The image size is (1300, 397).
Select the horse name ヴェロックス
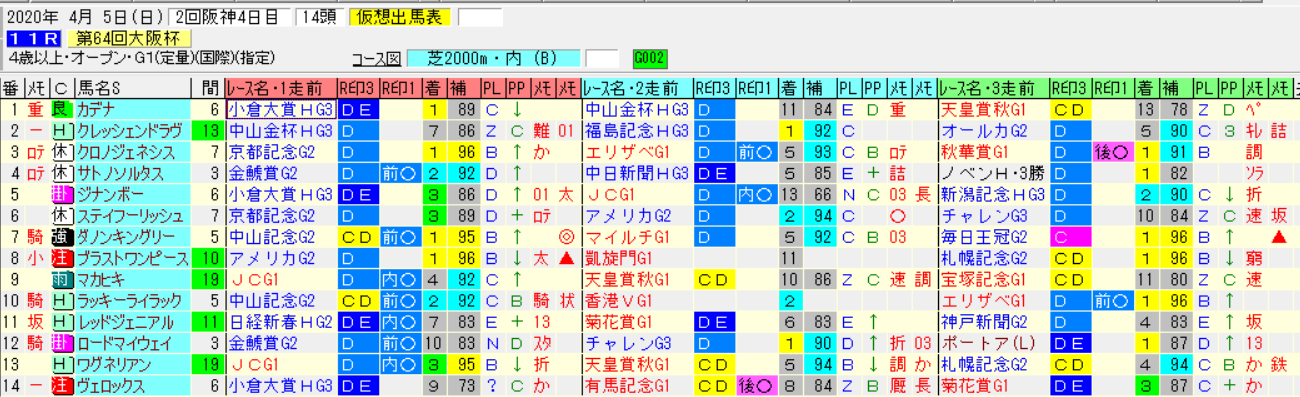[x=110, y=385]
